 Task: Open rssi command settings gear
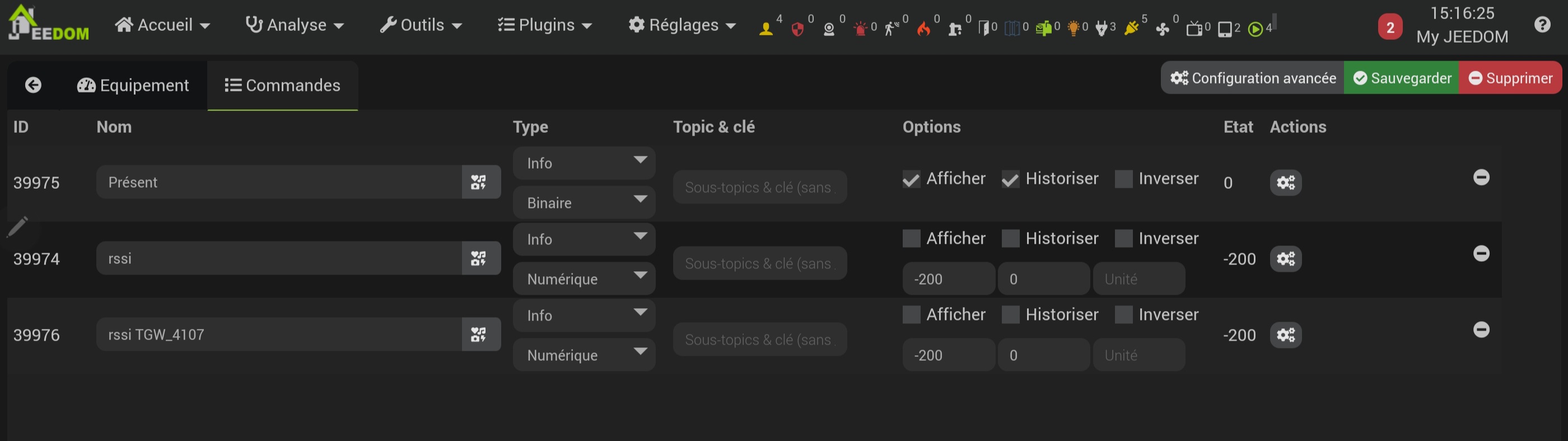(x=1285, y=259)
